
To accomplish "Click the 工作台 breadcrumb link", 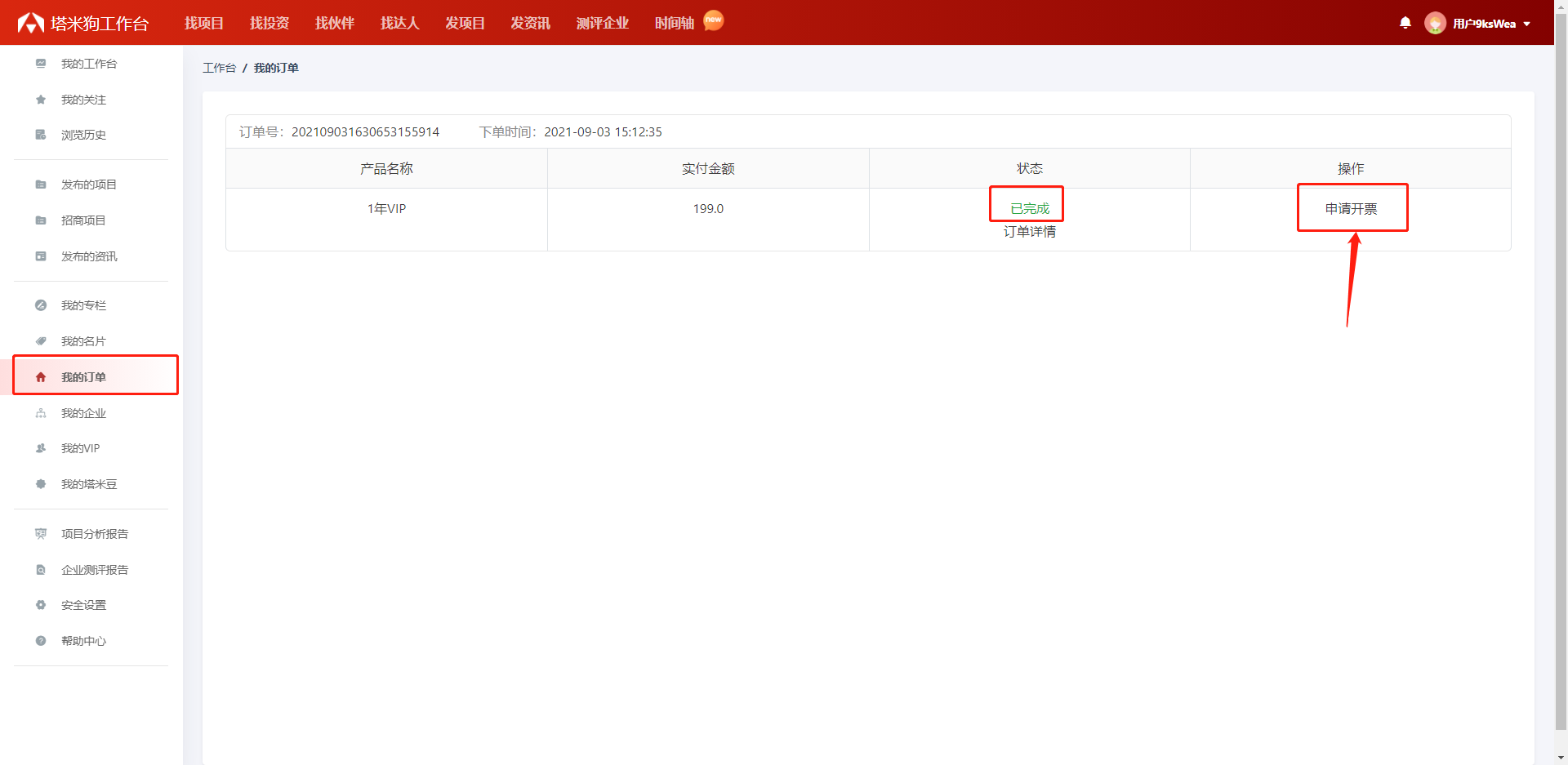I will tap(219, 68).
